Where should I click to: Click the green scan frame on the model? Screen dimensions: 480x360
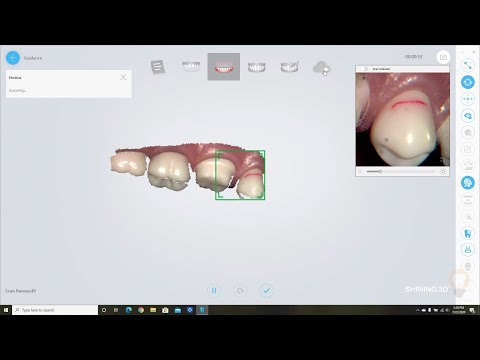pyautogui.click(x=240, y=175)
